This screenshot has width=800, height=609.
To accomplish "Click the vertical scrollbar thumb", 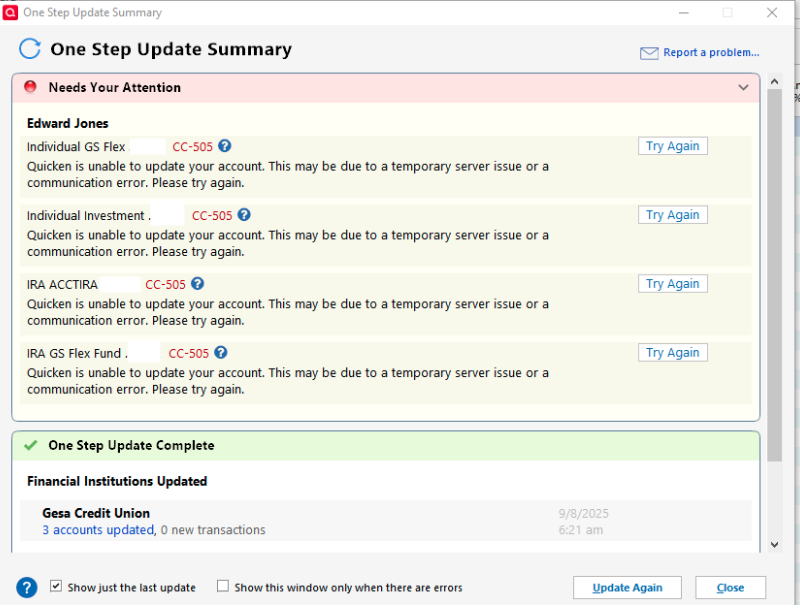I will tap(774, 275).
